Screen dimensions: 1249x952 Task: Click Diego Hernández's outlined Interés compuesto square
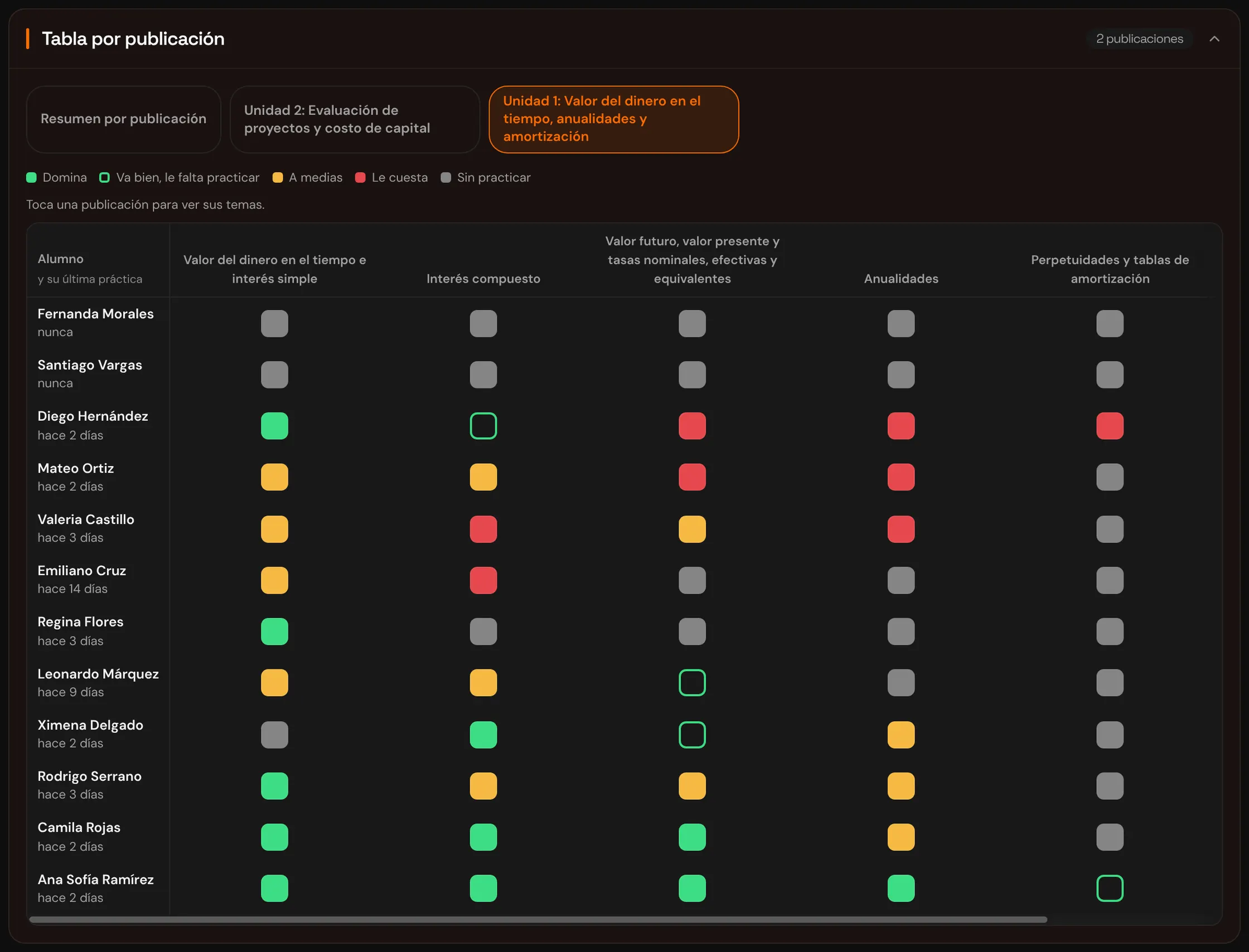pyautogui.click(x=483, y=426)
